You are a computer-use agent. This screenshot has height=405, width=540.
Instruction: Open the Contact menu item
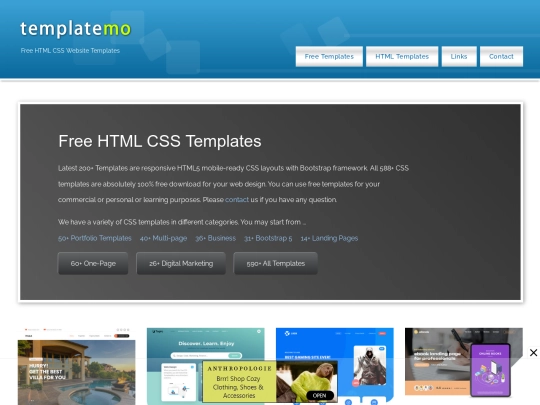pos(501,56)
